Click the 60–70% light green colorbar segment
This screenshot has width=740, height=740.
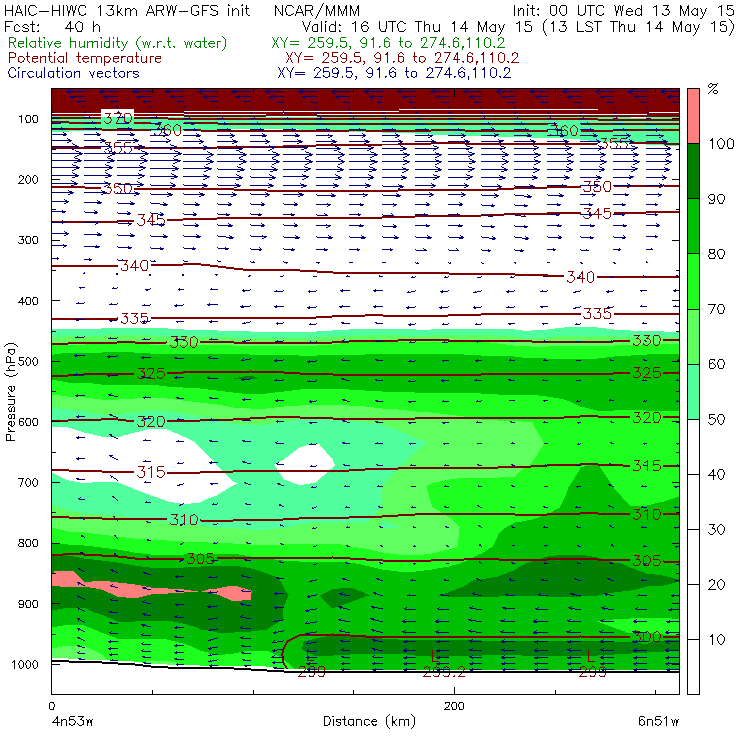[693, 336]
